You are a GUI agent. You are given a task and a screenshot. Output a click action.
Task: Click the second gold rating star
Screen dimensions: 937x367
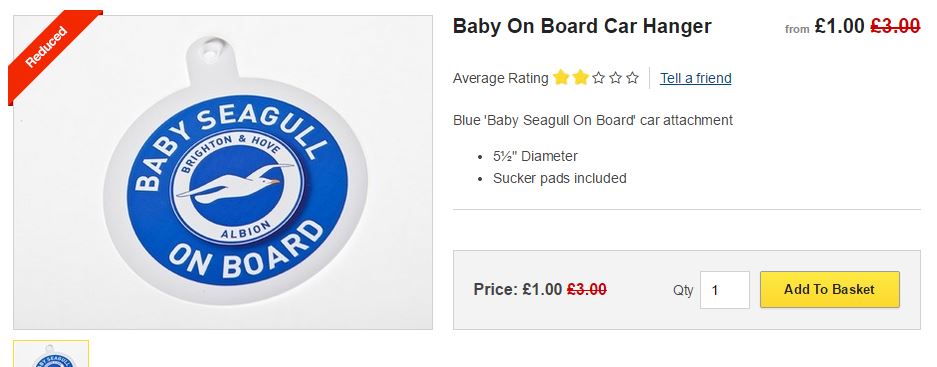[580, 78]
